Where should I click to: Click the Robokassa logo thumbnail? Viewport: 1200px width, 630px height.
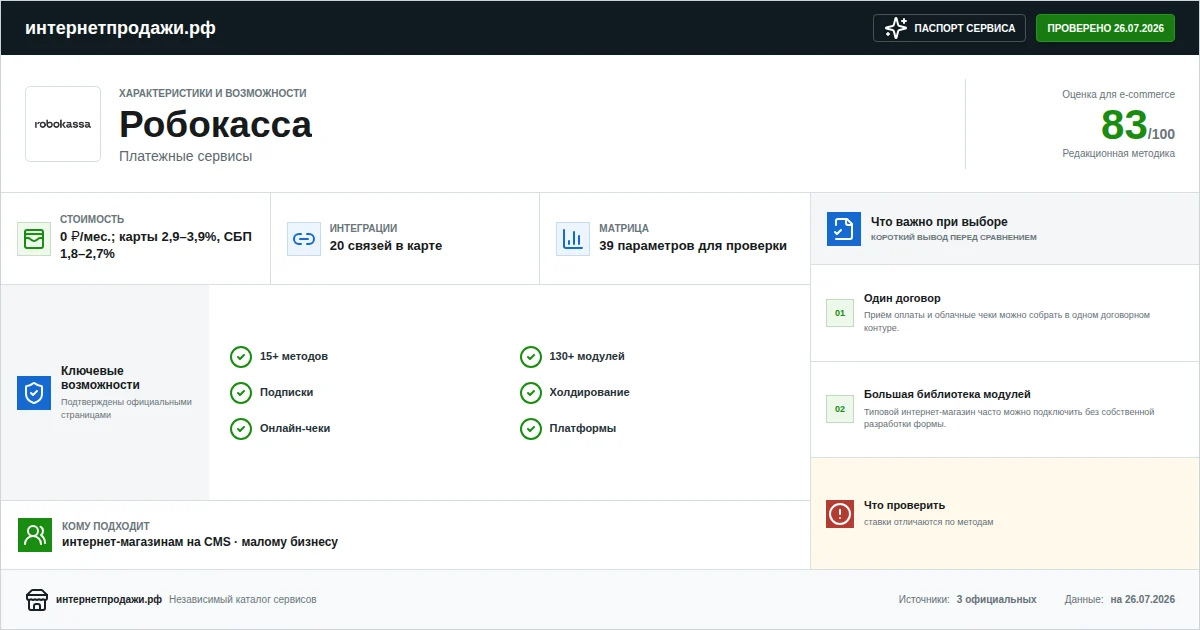[63, 124]
